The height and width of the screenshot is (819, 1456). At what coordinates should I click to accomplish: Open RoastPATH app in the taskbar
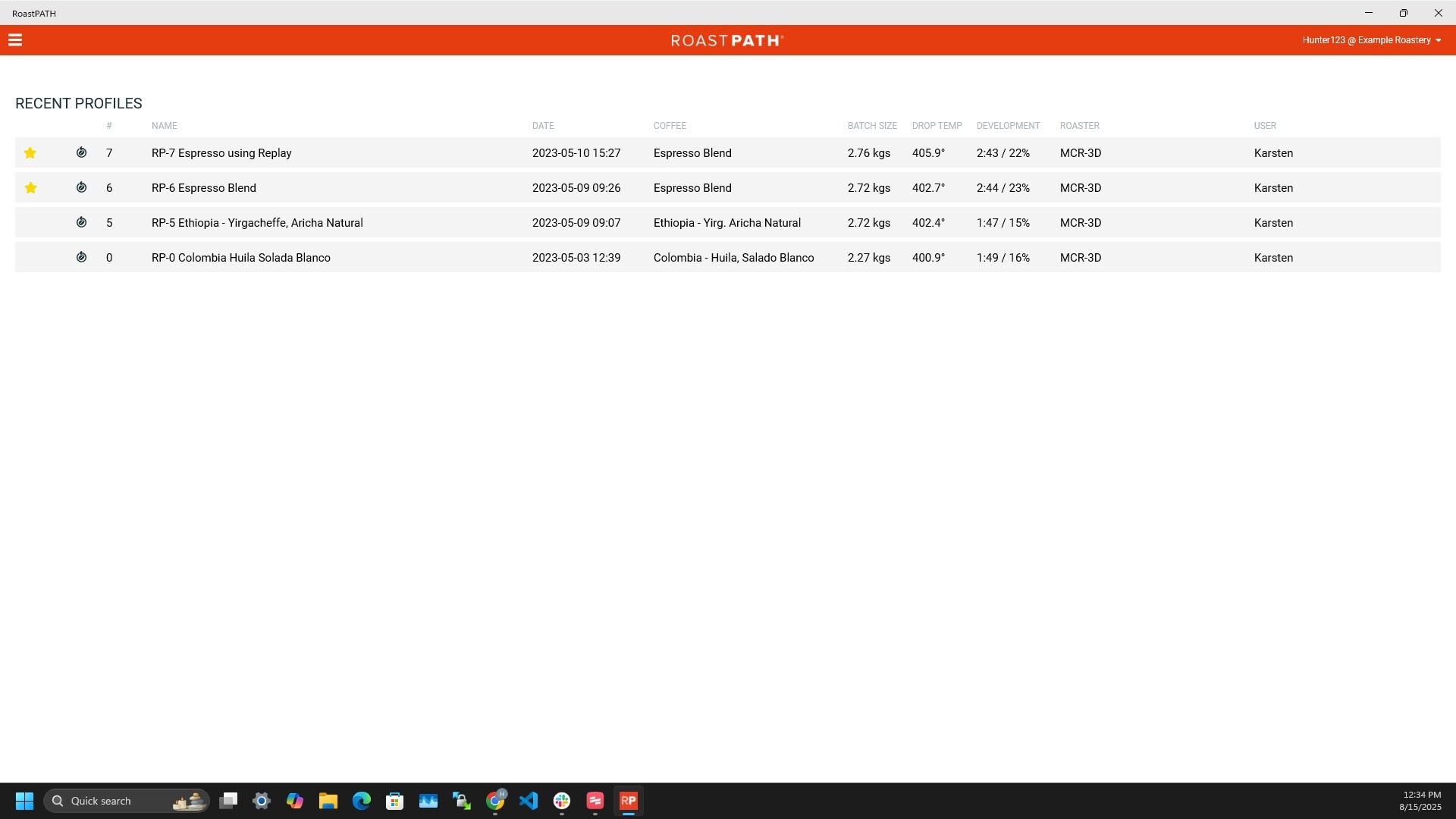click(x=628, y=801)
